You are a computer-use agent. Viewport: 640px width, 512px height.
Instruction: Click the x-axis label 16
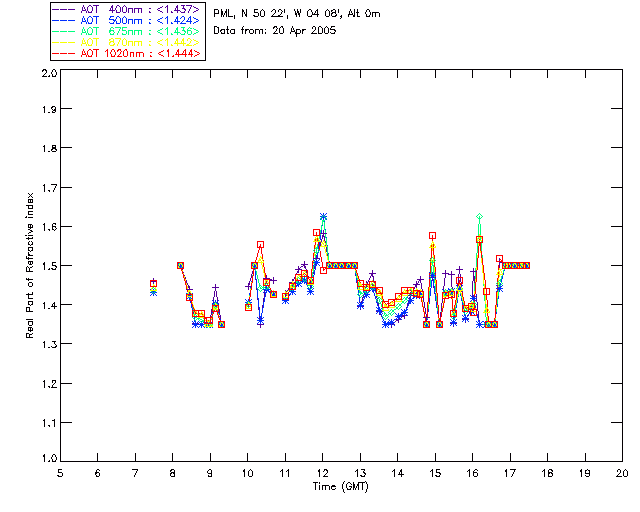[473, 473]
